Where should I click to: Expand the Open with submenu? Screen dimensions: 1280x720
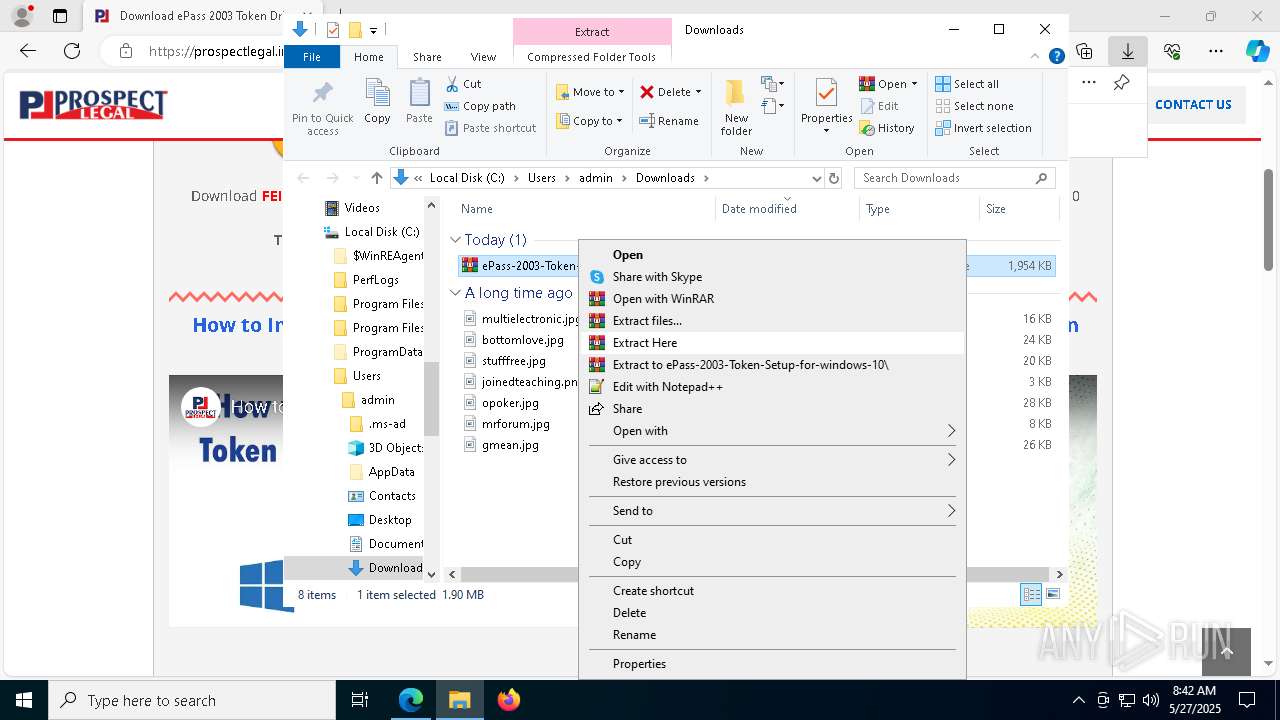click(x=771, y=431)
